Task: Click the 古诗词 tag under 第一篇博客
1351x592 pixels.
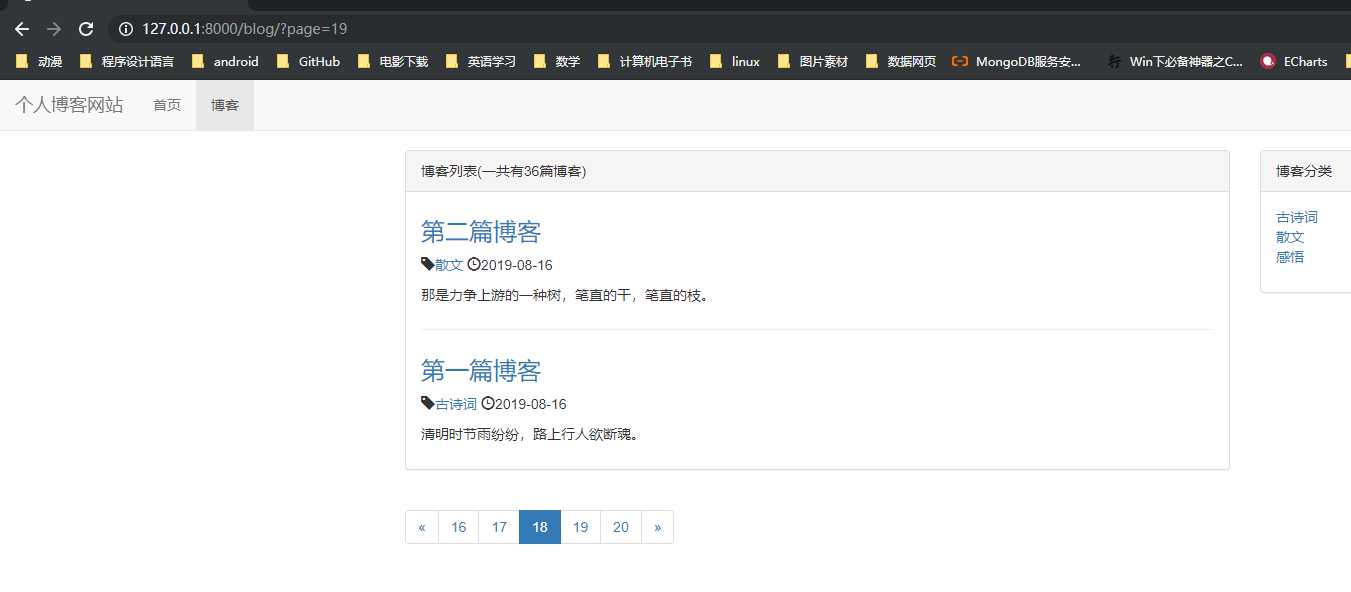Action: click(456, 404)
